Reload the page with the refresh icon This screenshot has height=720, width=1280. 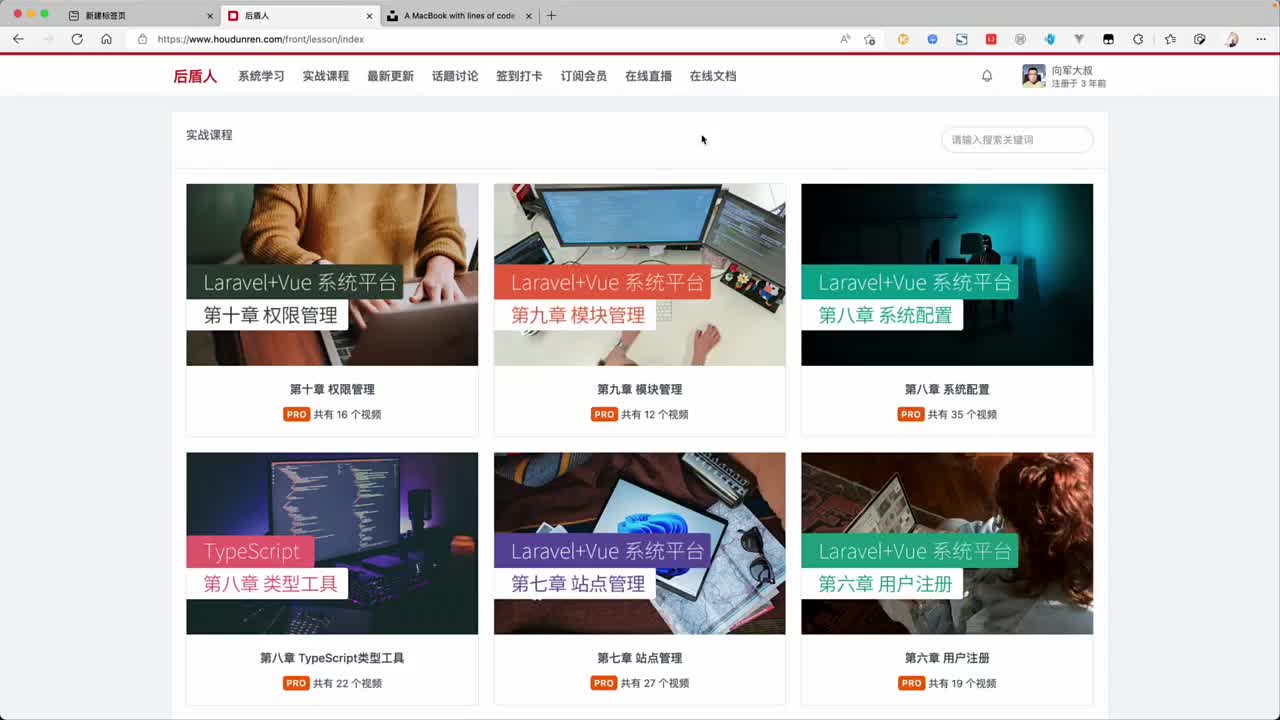tap(77, 39)
